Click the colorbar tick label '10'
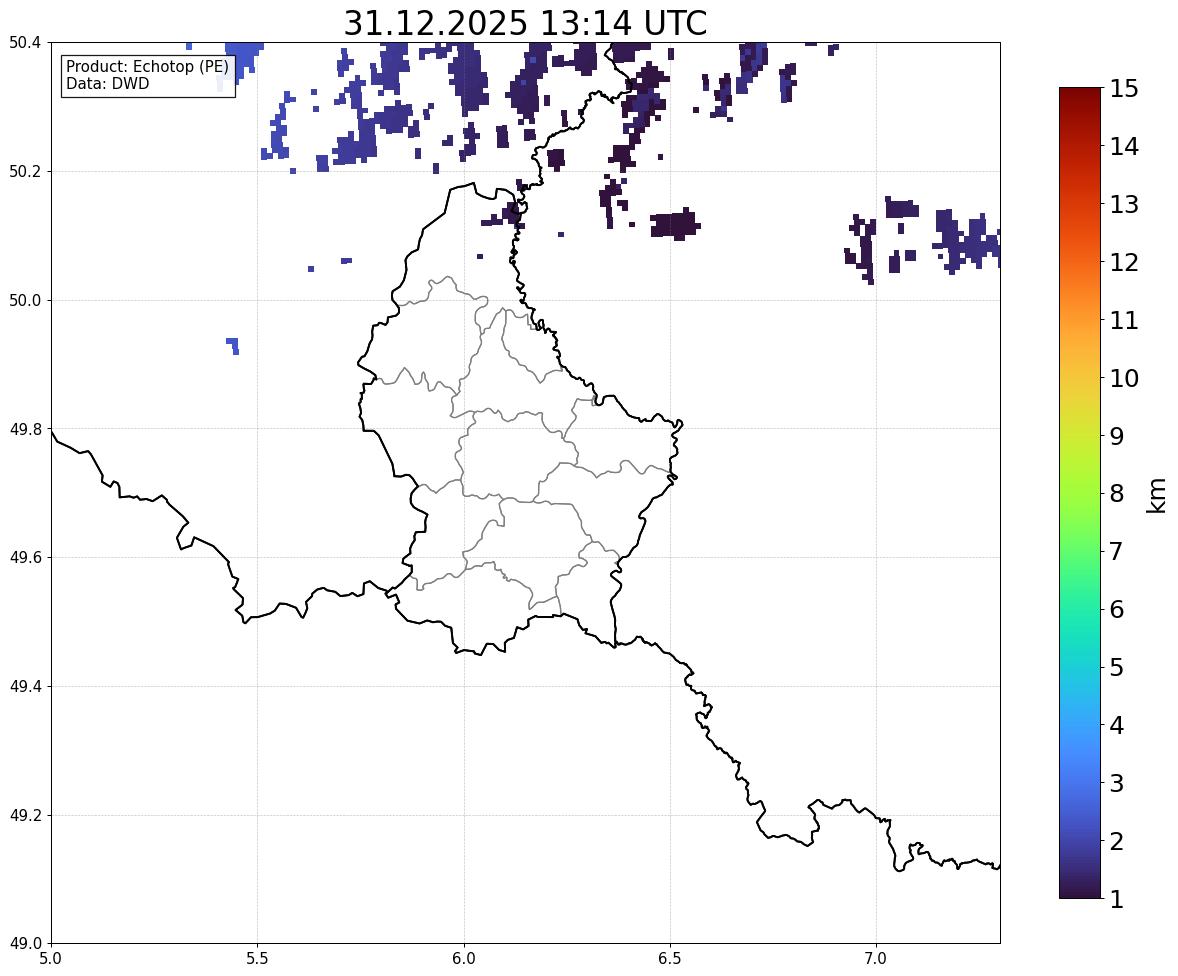Image resolution: width=1178 pixels, height=976 pixels. 1124,378
